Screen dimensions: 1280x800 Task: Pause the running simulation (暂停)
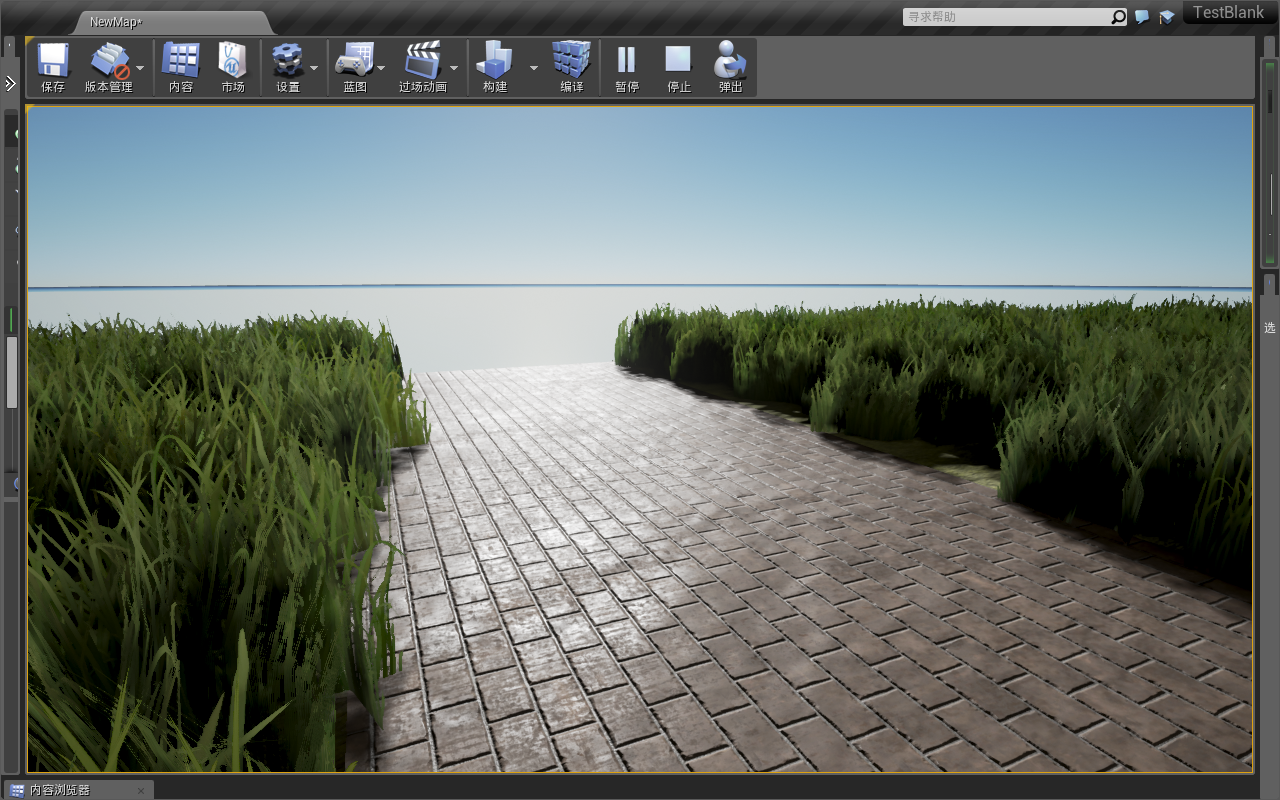627,62
